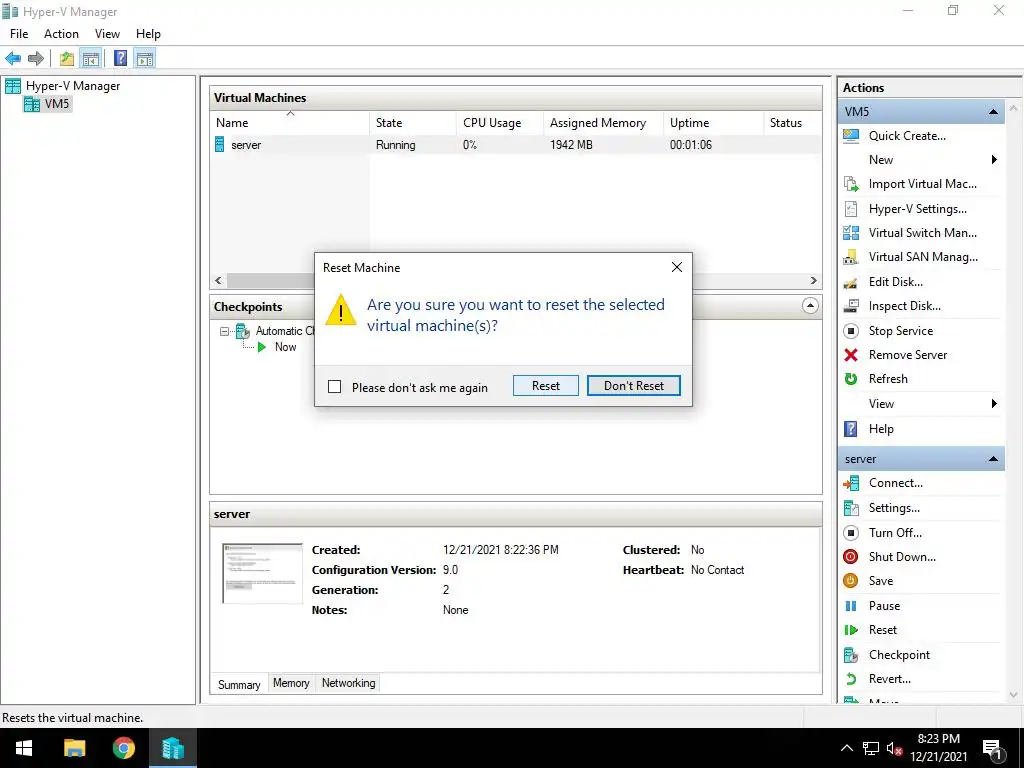Select the server virtual machine row
The width and height of the screenshot is (1024, 768).
(x=515, y=145)
